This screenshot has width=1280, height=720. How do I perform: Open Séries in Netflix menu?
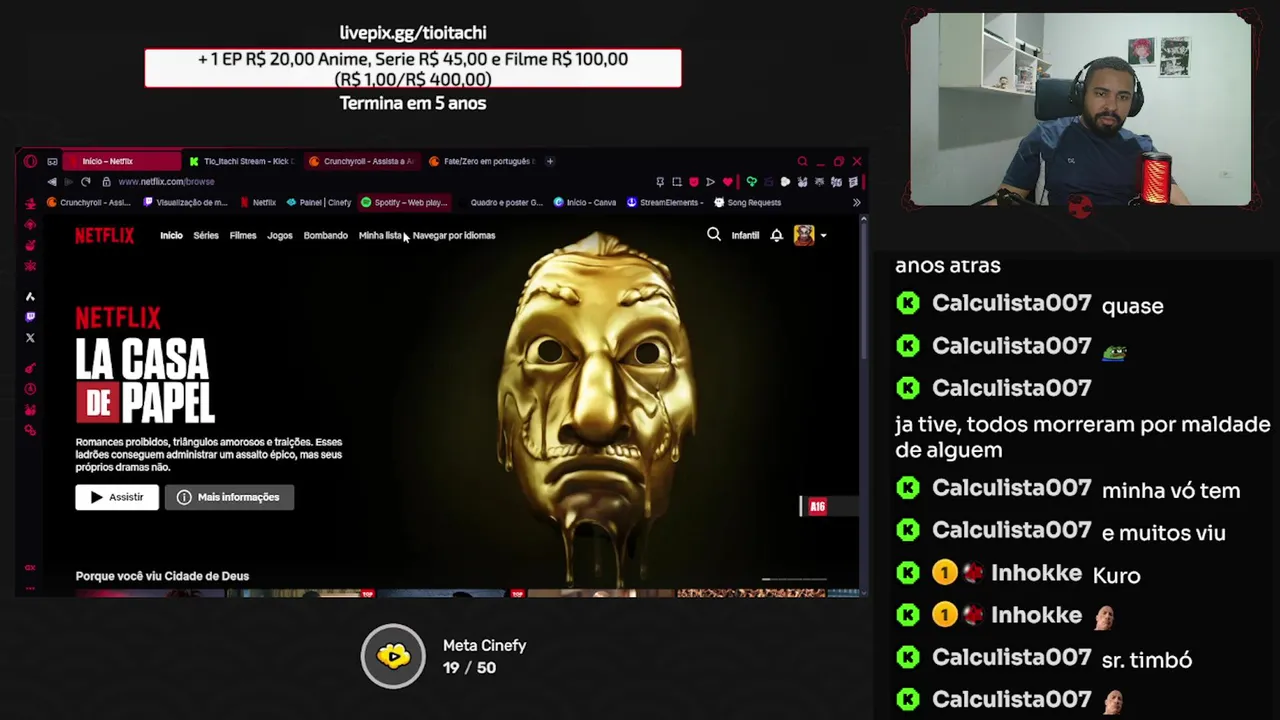(x=206, y=235)
